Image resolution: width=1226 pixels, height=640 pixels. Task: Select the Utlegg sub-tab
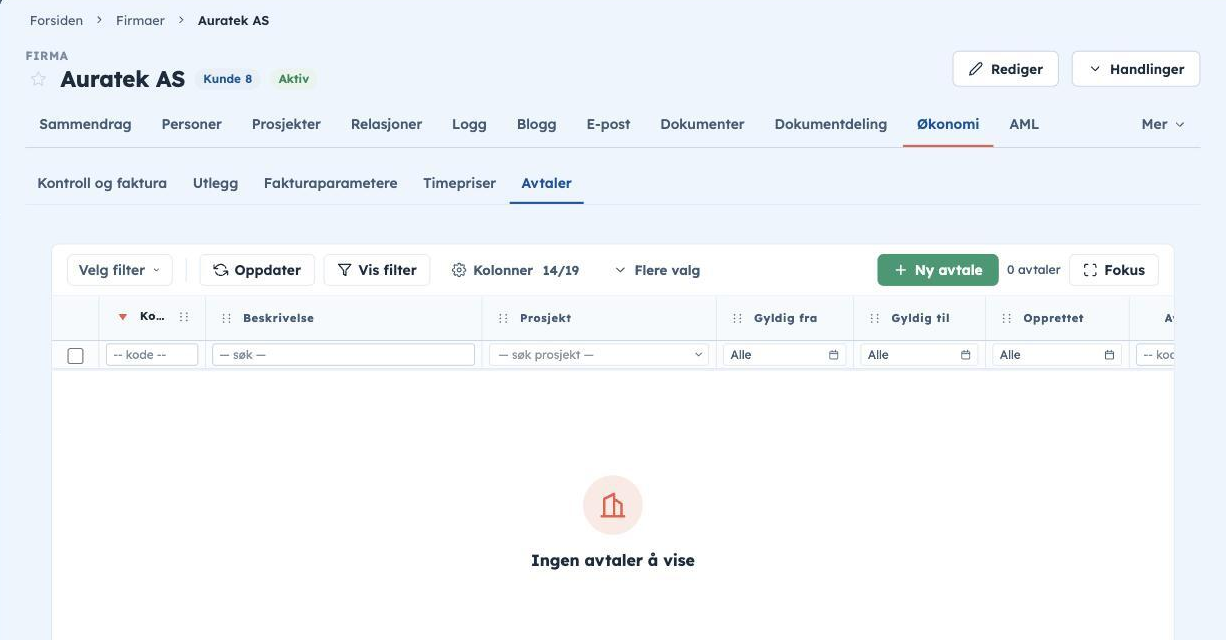click(x=215, y=183)
